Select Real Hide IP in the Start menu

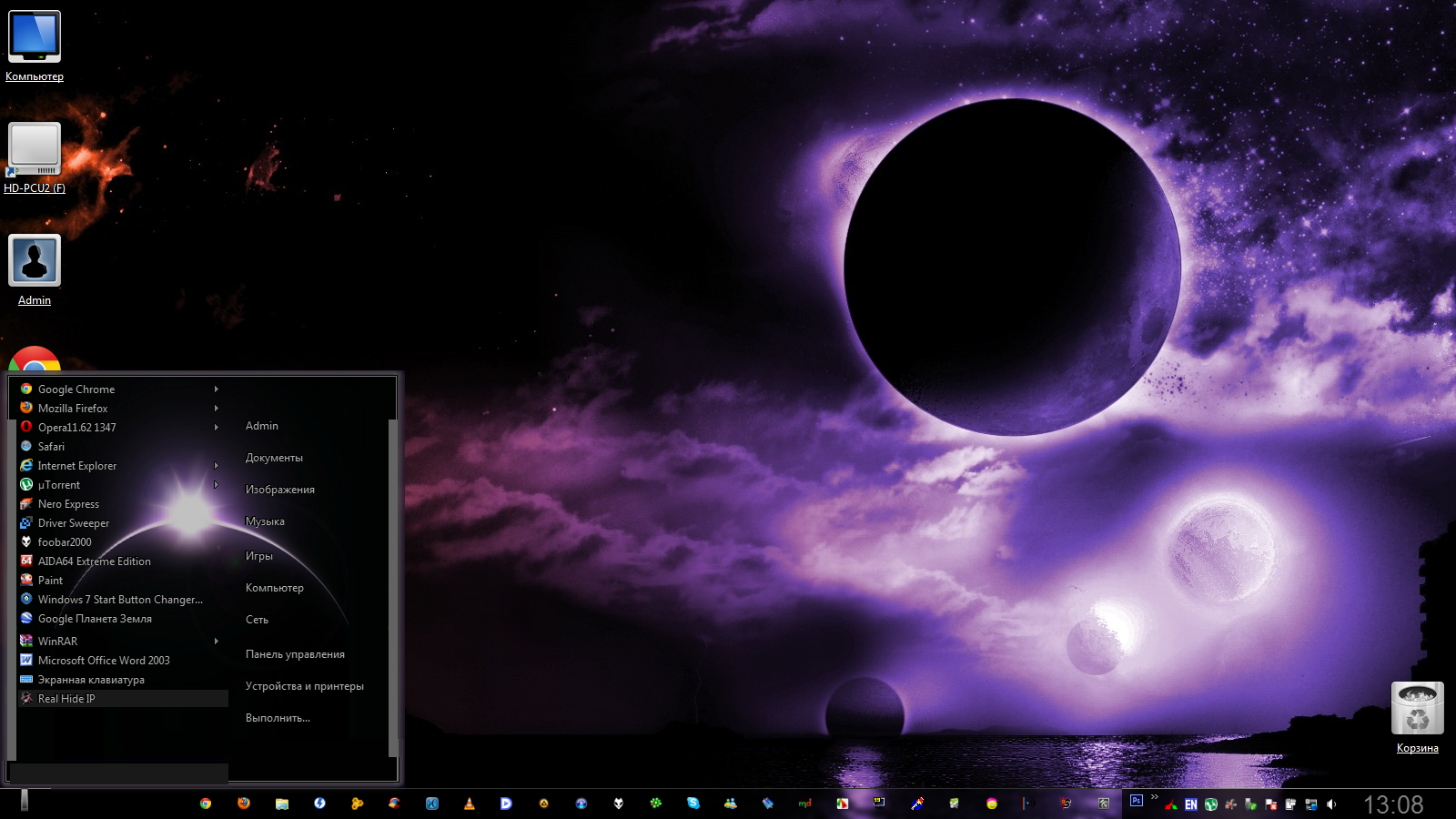[66, 699]
